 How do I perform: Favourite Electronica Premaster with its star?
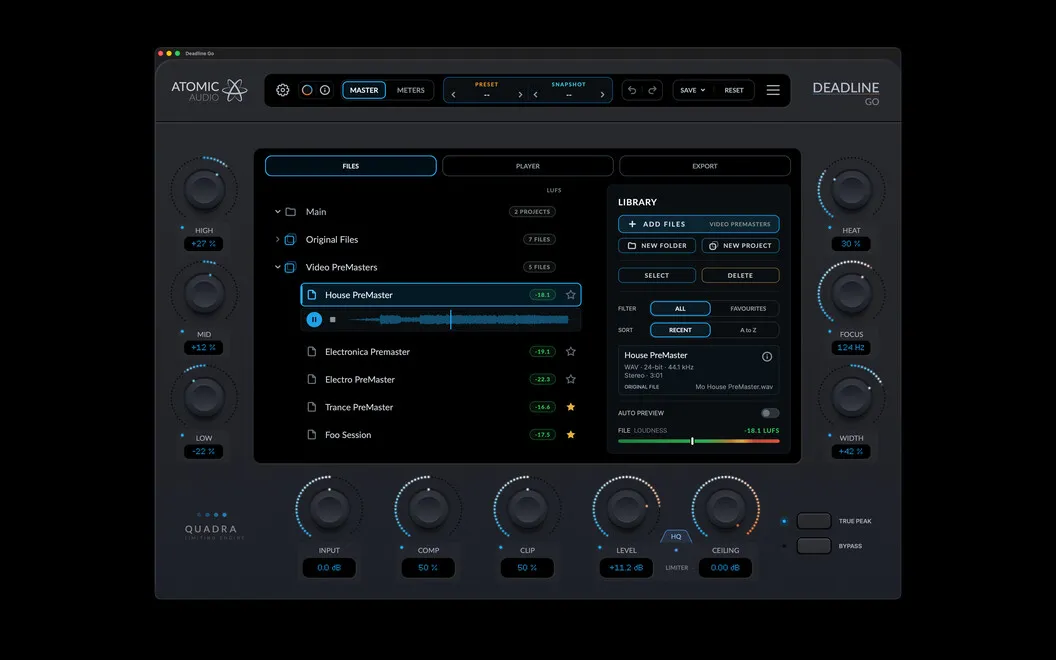click(570, 352)
